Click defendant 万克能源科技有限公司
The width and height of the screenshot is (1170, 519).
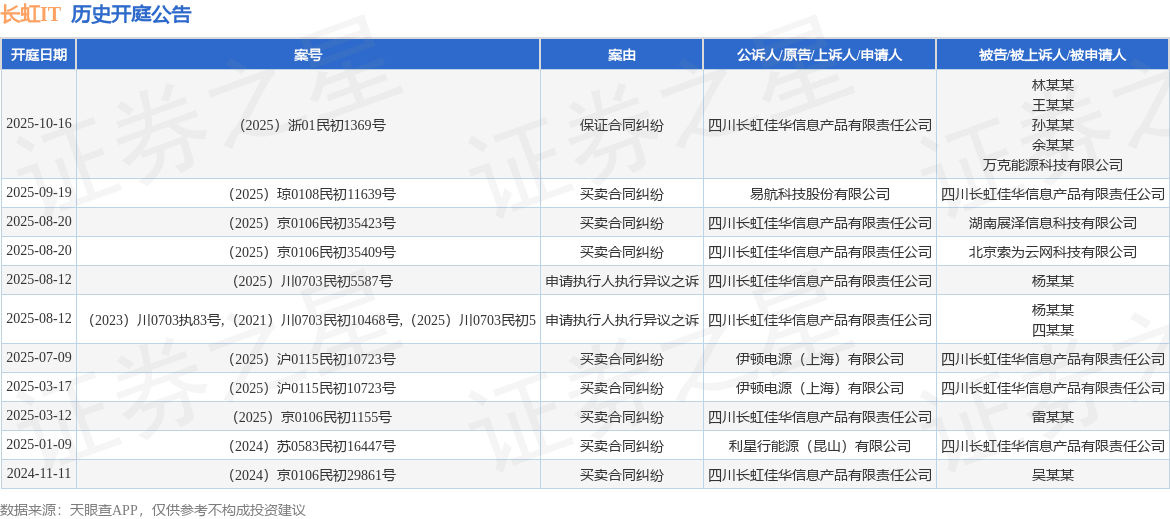click(x=1053, y=165)
